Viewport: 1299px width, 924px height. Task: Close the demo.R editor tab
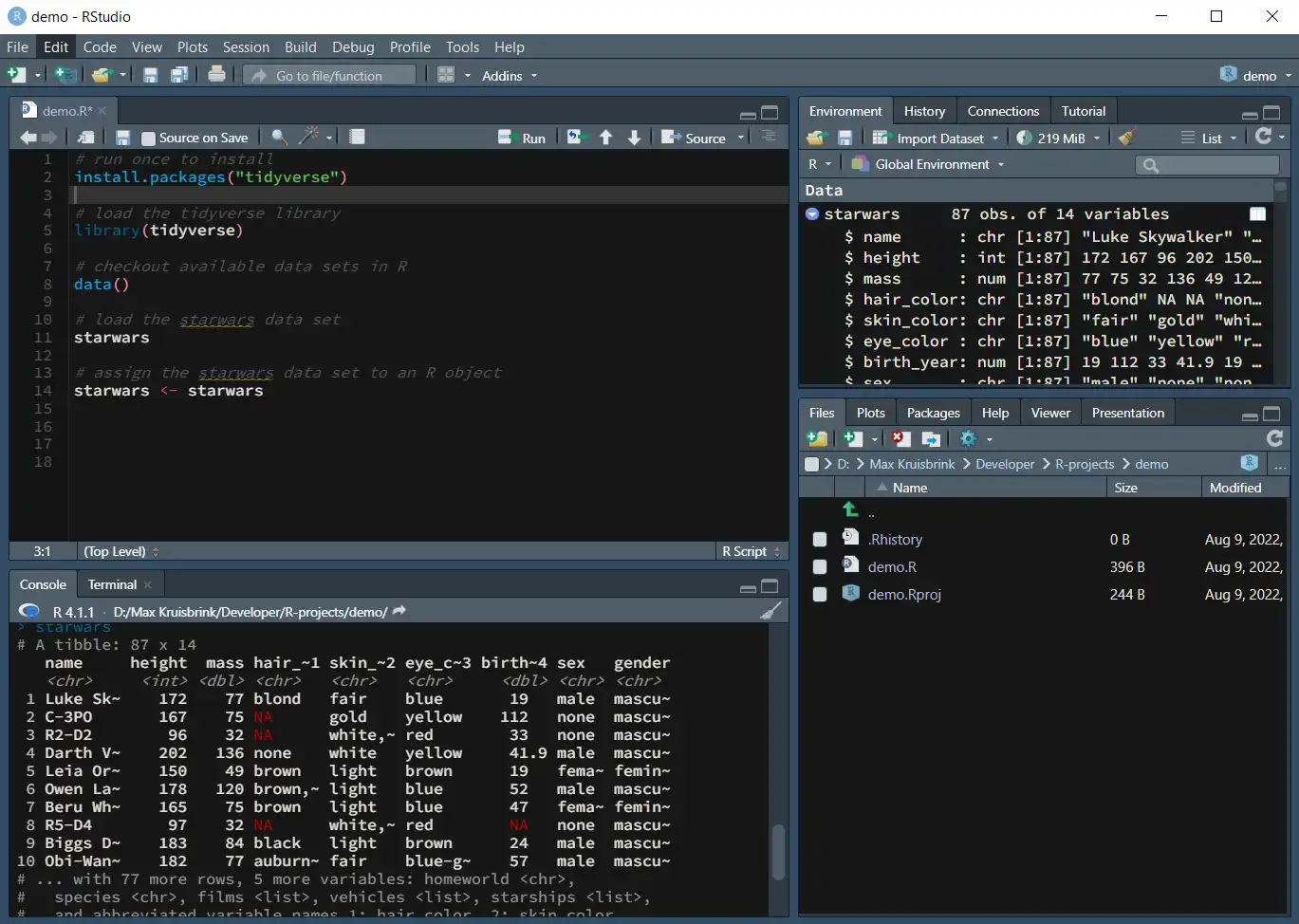102,111
